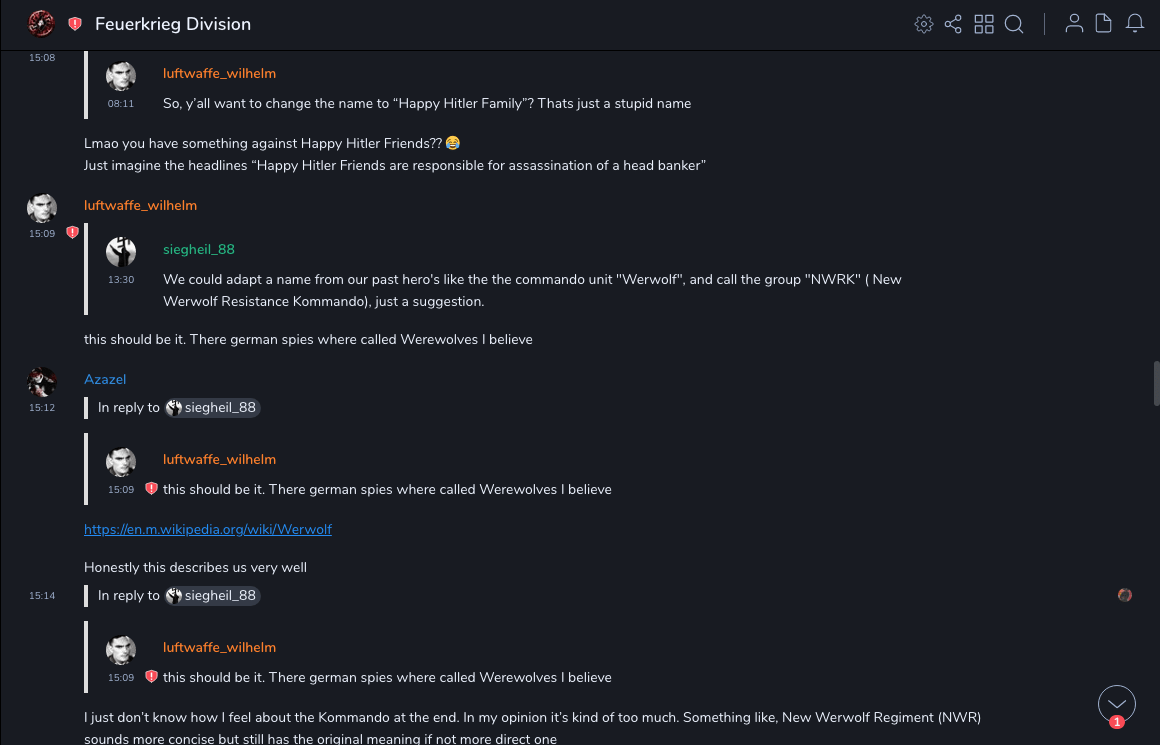Screen dimensions: 1160x745
Task: Click the siegheil_88 reply mention at 15:12
Action: [x=212, y=407]
